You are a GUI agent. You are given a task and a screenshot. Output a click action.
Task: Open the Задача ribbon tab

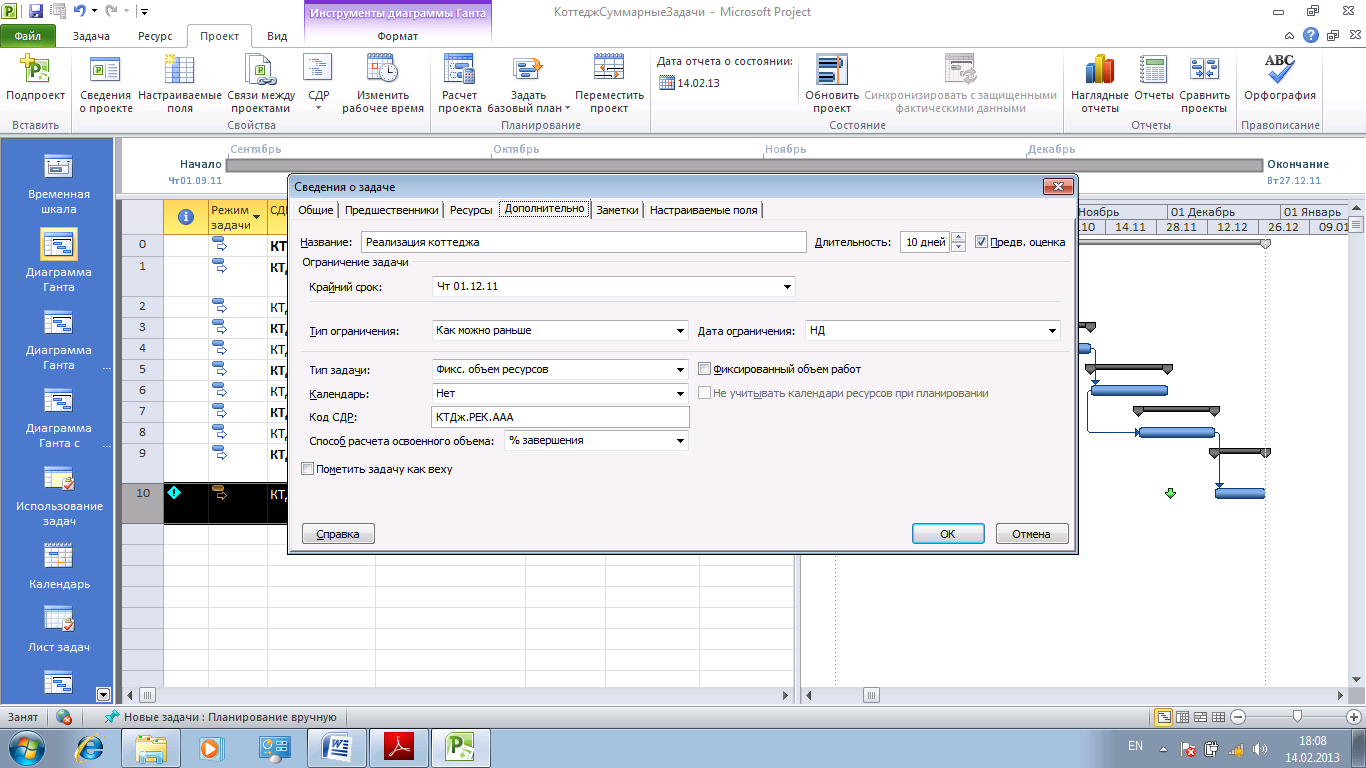point(91,36)
